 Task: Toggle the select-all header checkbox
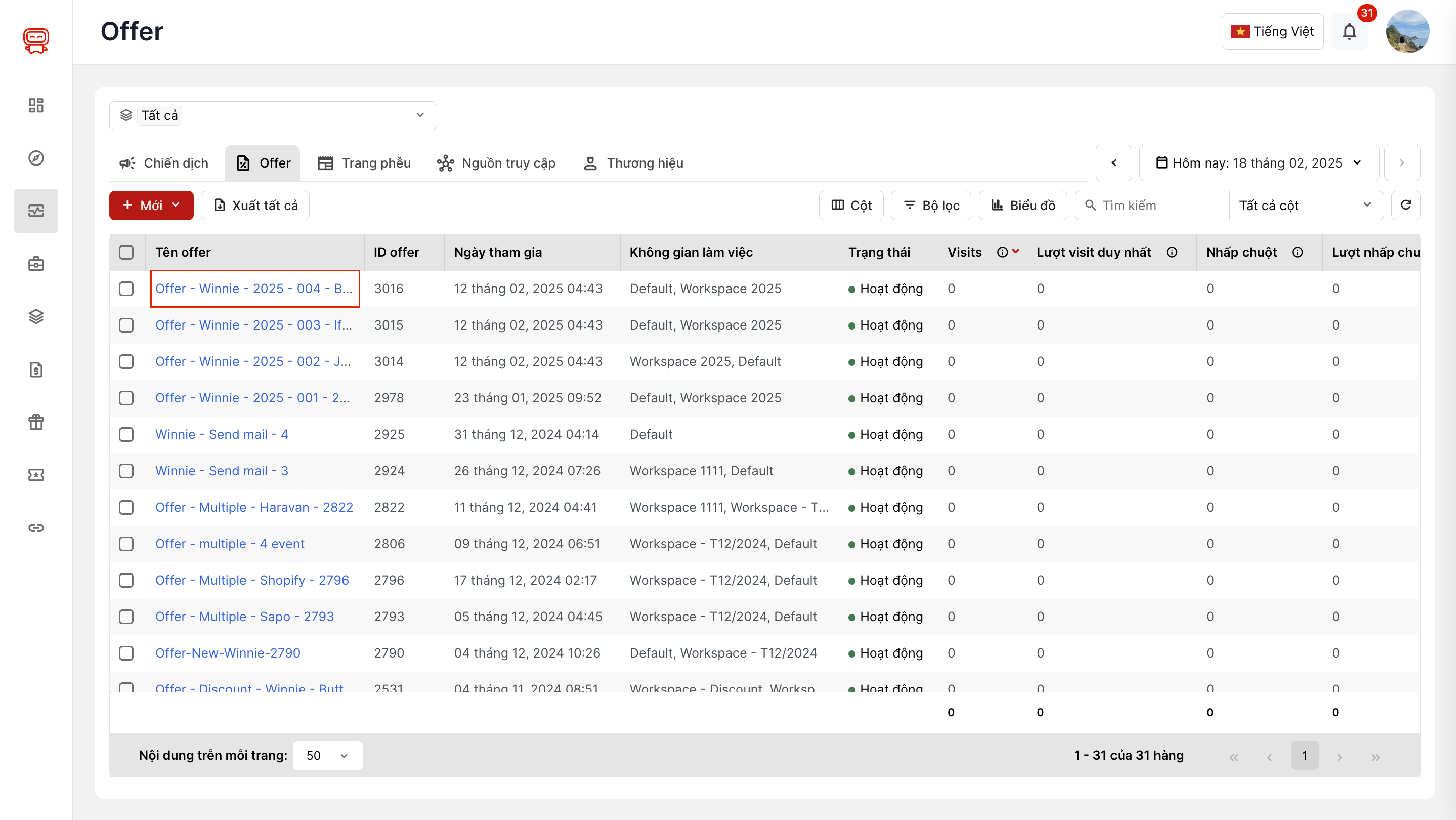pyautogui.click(x=126, y=252)
